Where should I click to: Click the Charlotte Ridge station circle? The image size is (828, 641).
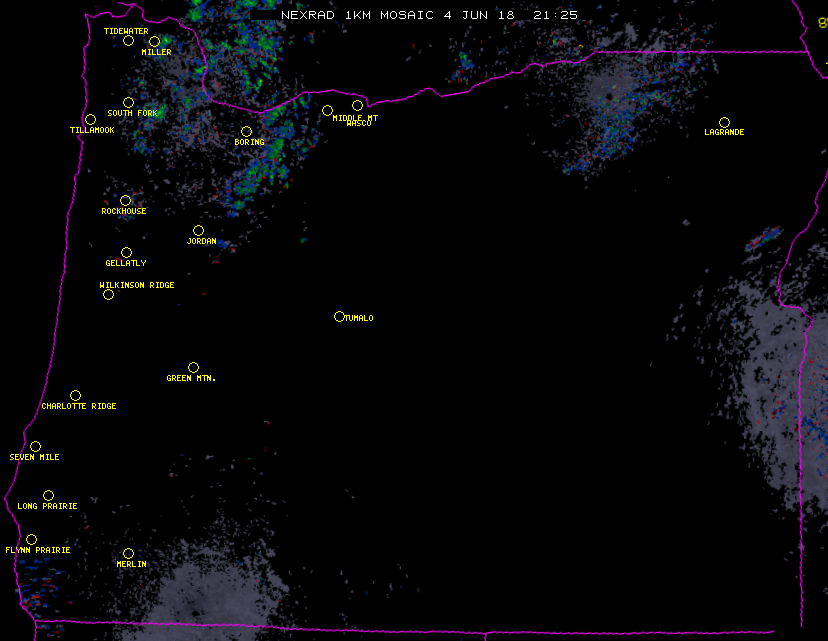[x=75, y=396]
